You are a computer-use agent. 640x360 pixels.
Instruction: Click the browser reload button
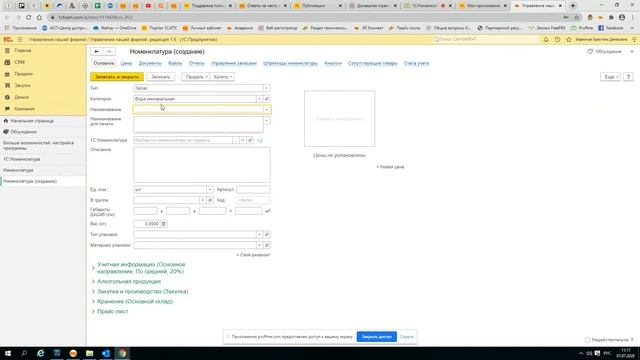click(29, 18)
